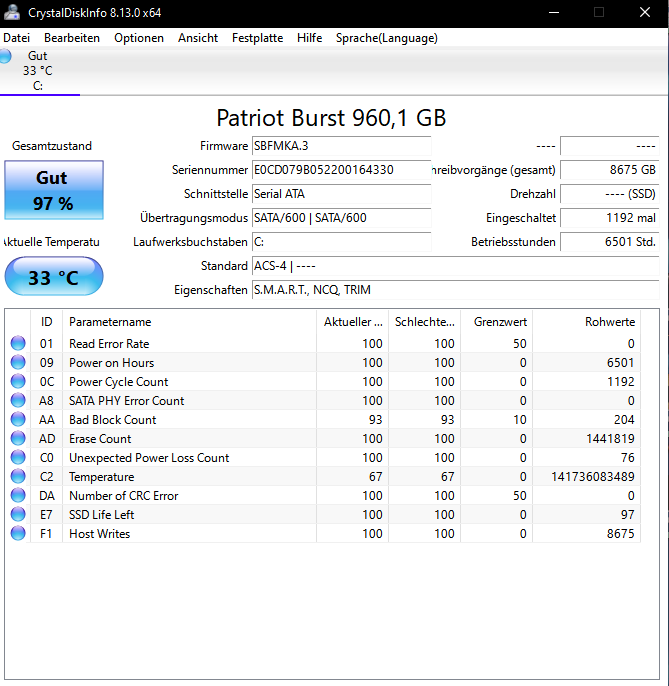This screenshot has width=669, height=686.
Task: Click status orb of Bad Block Count row
Action: pyautogui.click(x=18, y=420)
